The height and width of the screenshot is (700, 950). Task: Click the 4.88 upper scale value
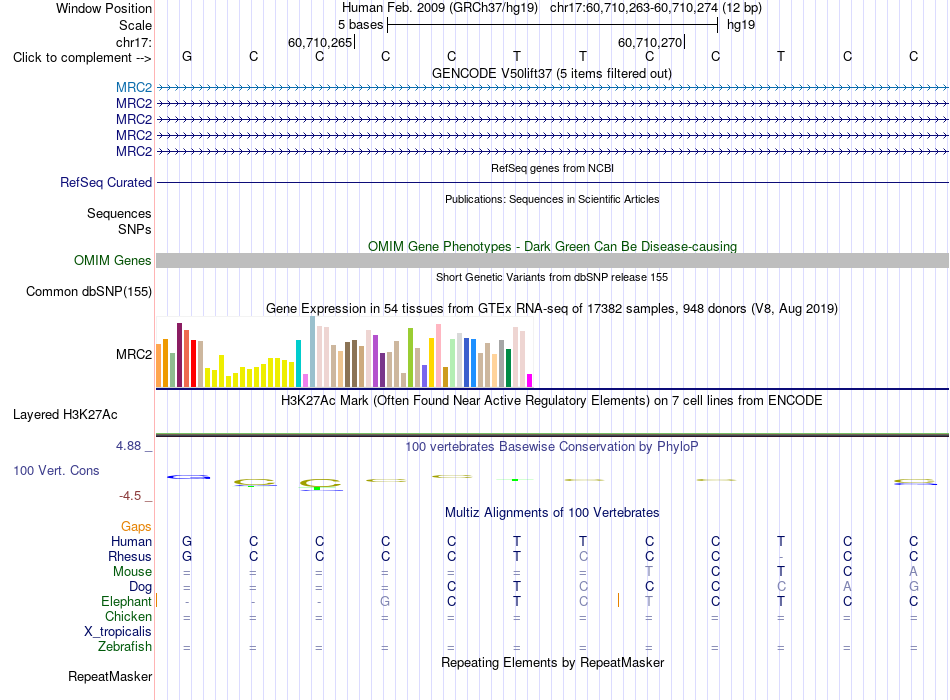[128, 446]
